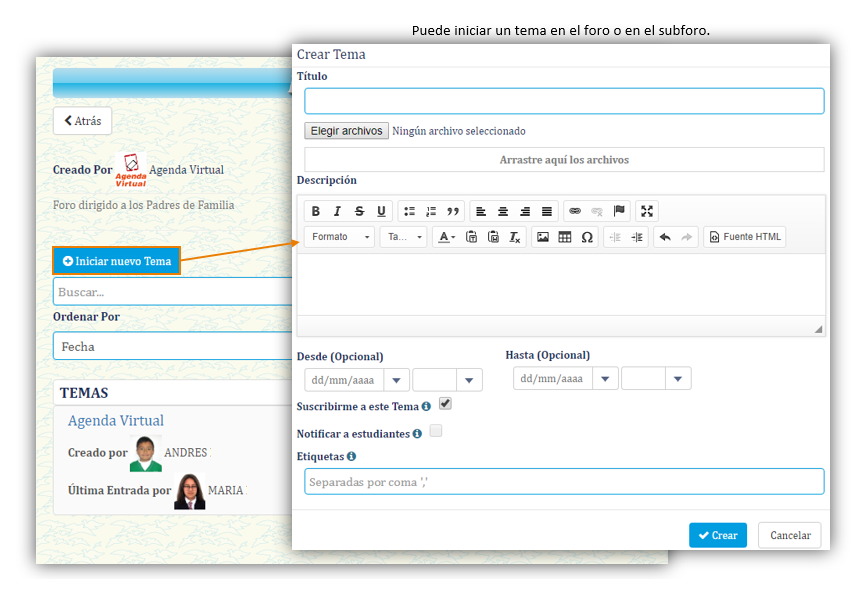Open Agenda Virtual topic link

pyautogui.click(x=116, y=421)
